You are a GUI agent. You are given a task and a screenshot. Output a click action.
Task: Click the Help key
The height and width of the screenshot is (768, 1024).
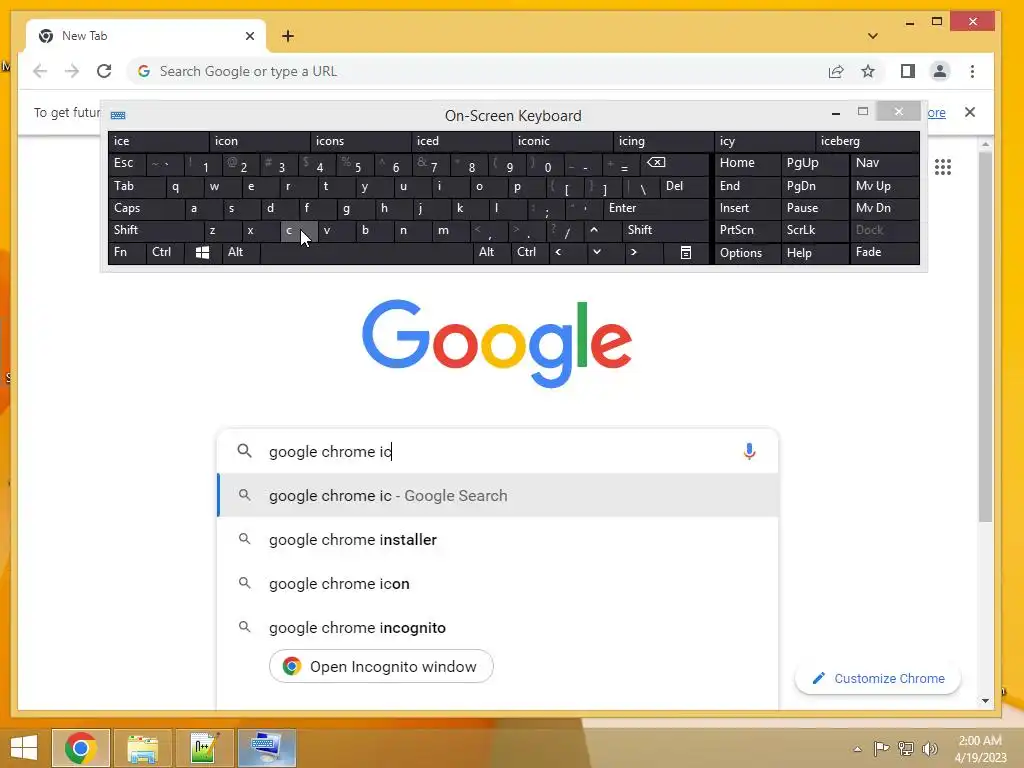pyautogui.click(x=815, y=253)
